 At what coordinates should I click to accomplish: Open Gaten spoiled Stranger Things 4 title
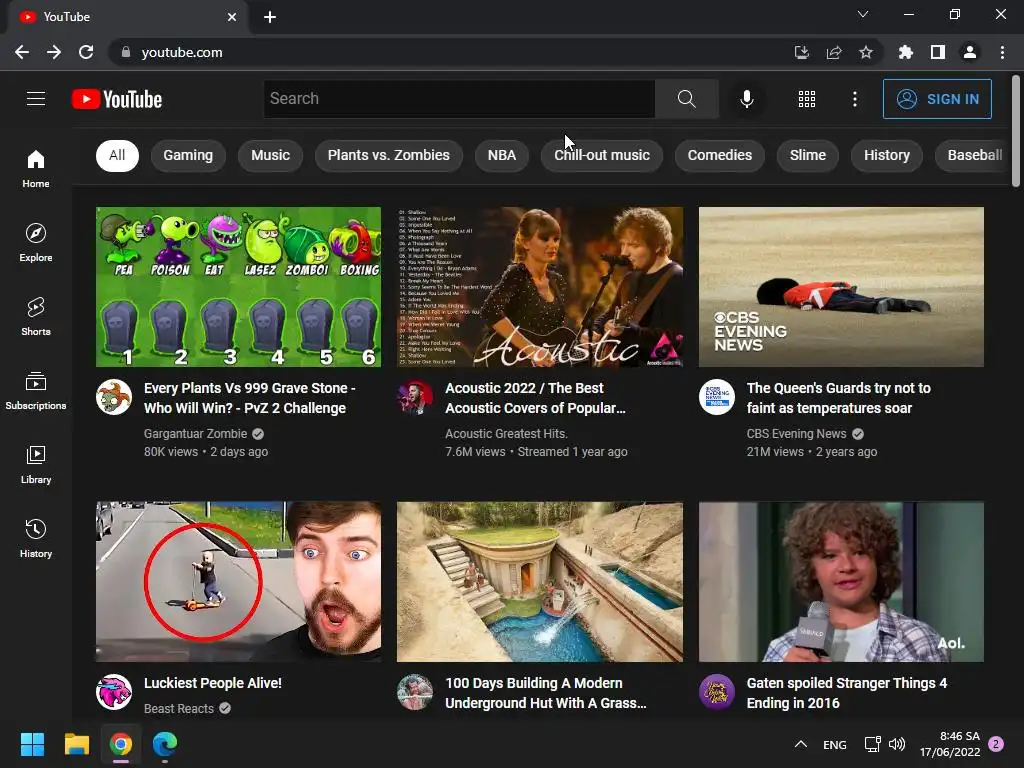pyautogui.click(x=846, y=693)
